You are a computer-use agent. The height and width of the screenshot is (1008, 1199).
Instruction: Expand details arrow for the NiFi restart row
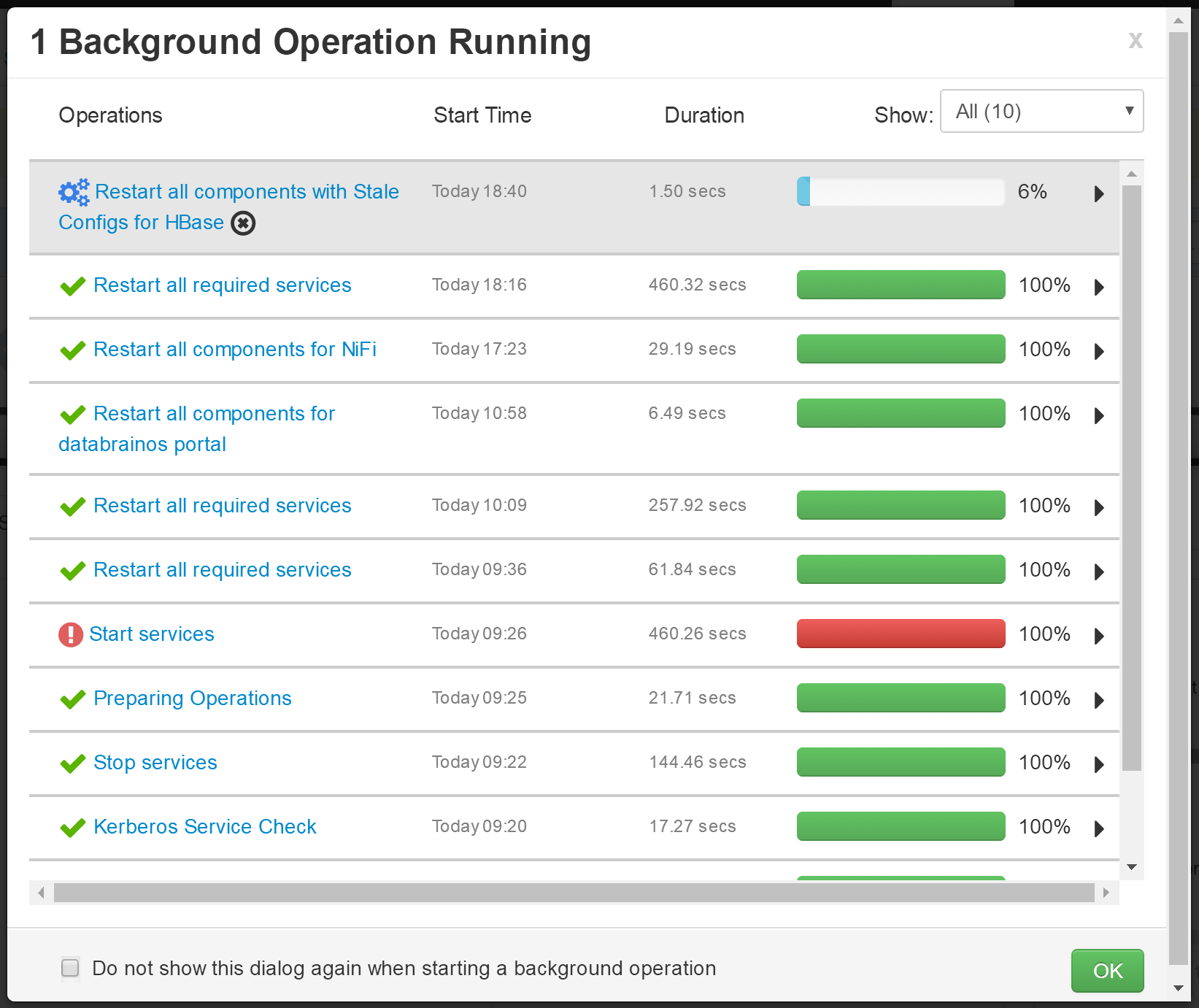(1099, 351)
